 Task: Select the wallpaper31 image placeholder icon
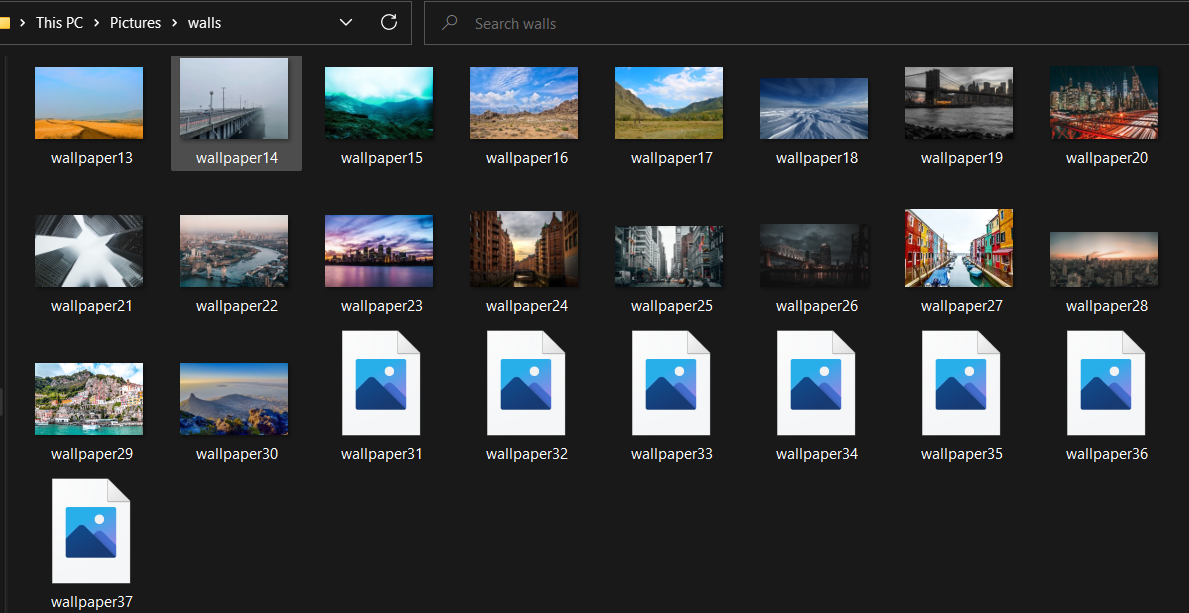point(381,383)
